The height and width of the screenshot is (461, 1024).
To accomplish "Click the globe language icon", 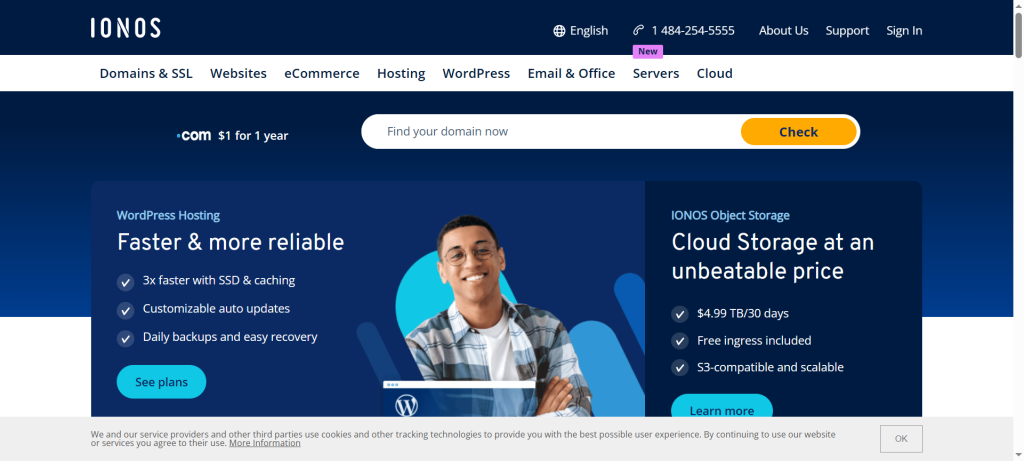I will click(559, 31).
